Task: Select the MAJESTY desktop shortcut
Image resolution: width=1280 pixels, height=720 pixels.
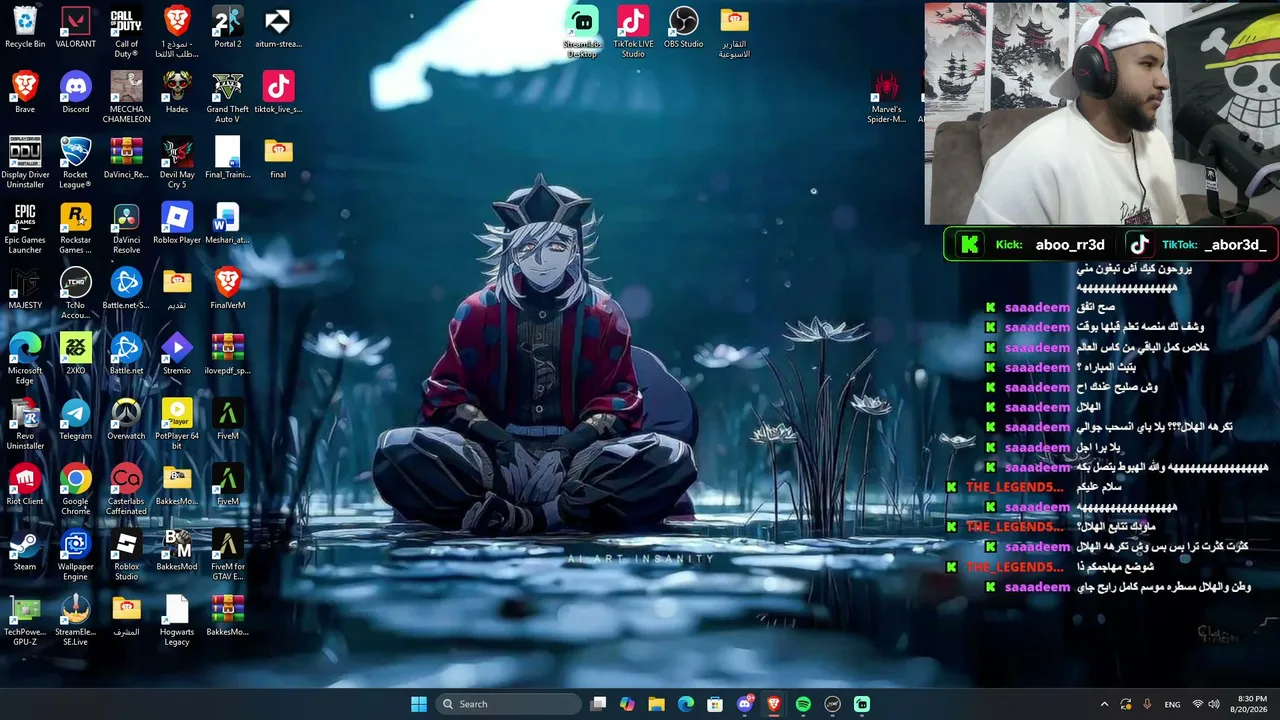Action: coord(25,288)
